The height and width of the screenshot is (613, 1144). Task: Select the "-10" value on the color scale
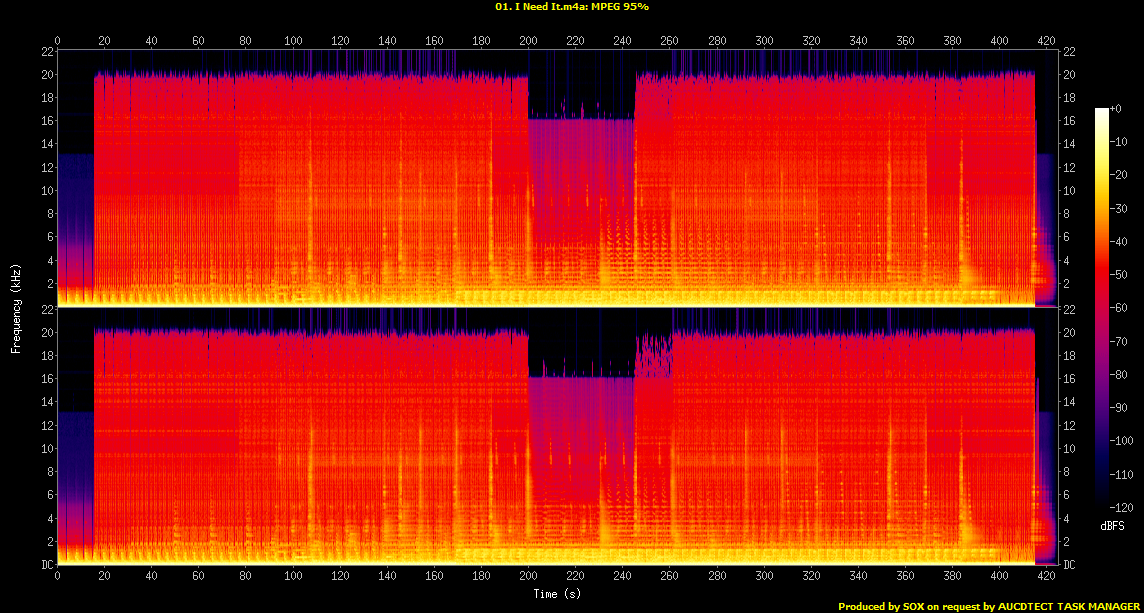[1118, 142]
